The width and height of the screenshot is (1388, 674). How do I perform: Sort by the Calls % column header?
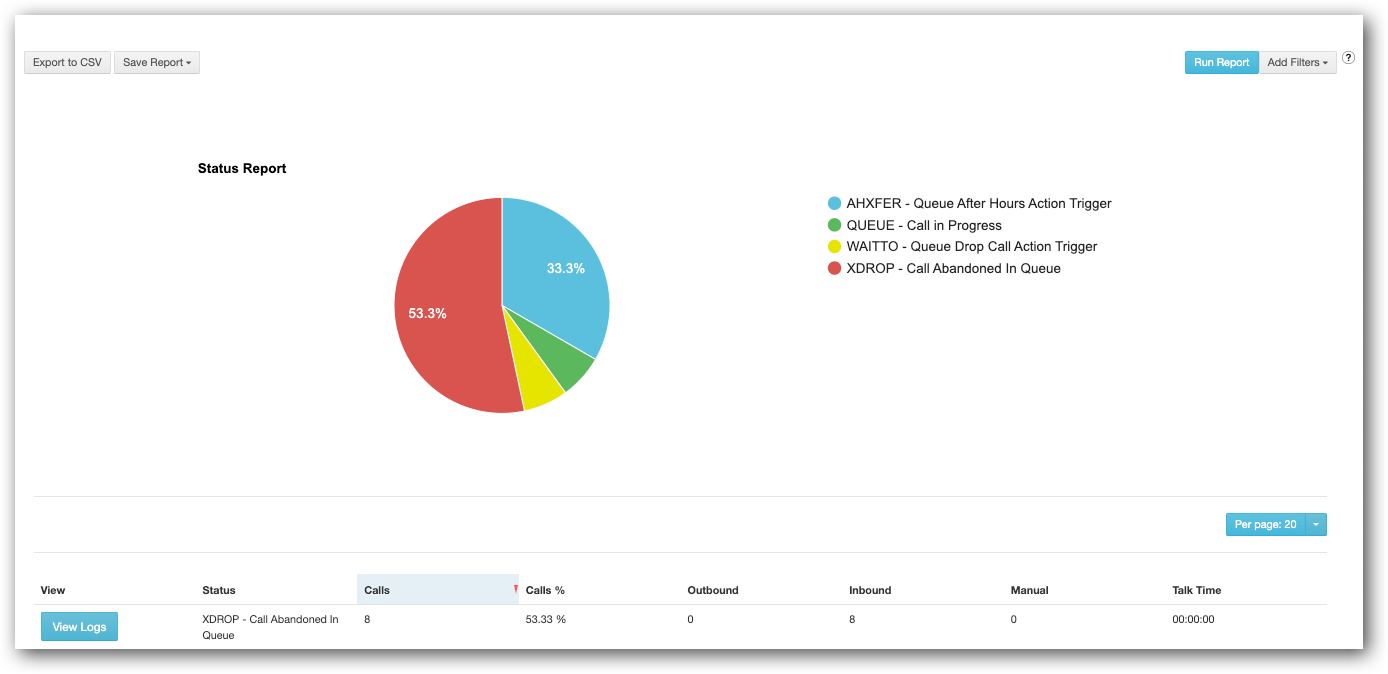click(x=545, y=590)
